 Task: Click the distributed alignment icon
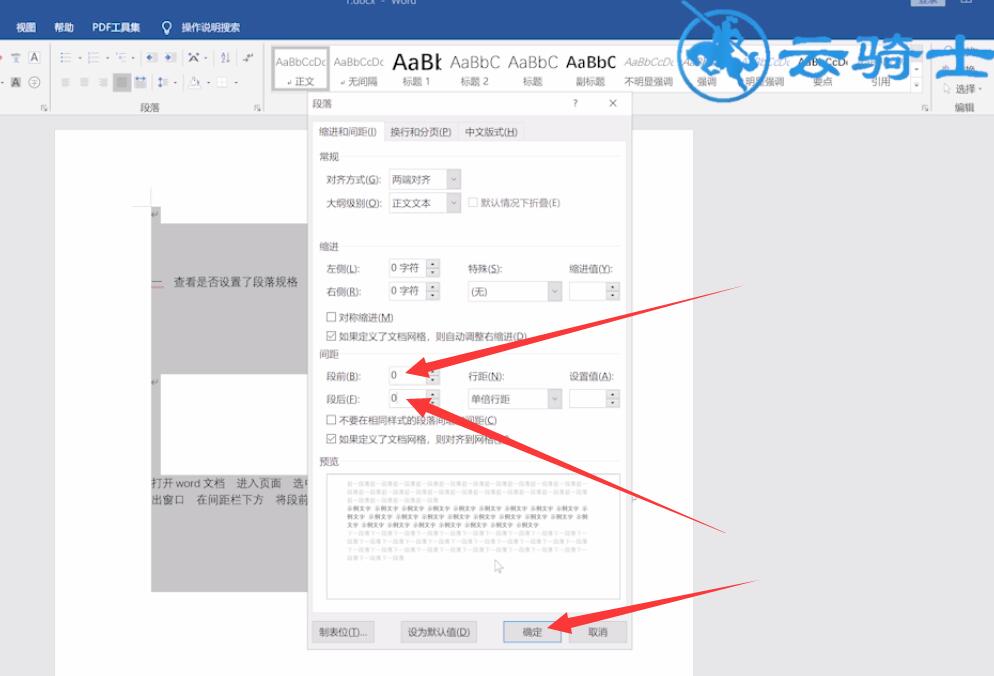(x=141, y=82)
